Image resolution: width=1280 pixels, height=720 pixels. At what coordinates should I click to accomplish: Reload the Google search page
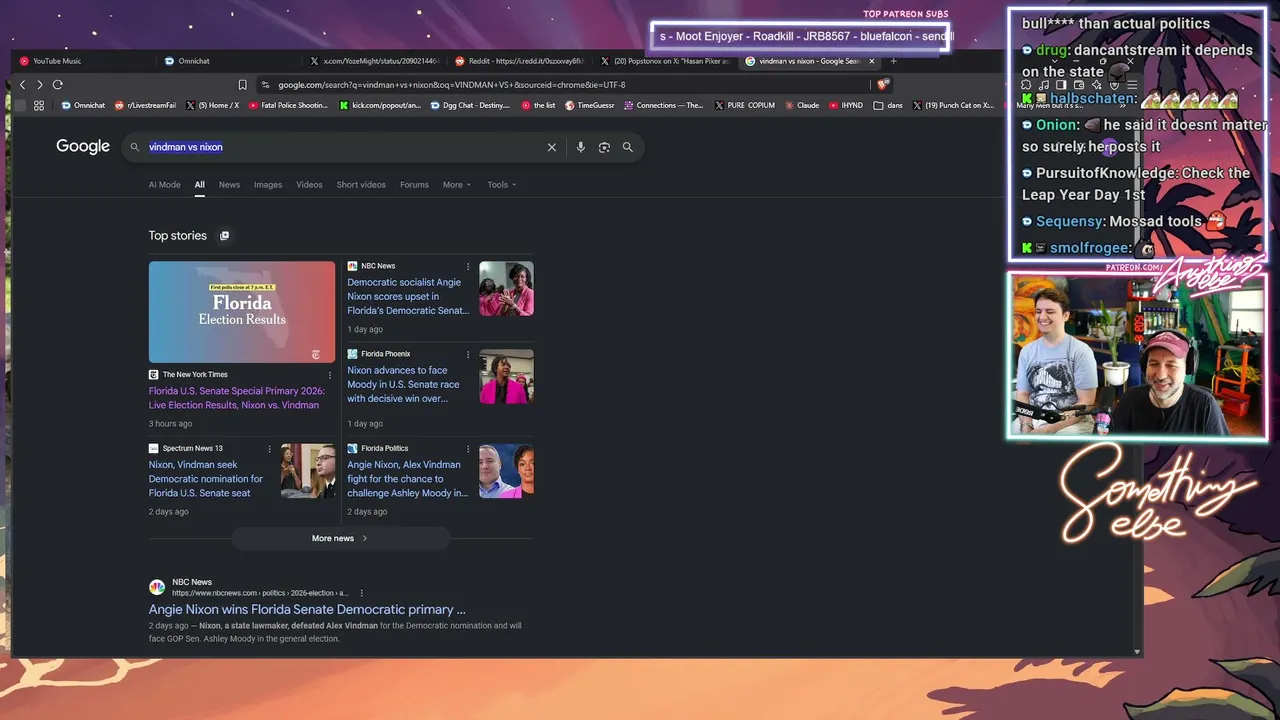[x=58, y=85]
